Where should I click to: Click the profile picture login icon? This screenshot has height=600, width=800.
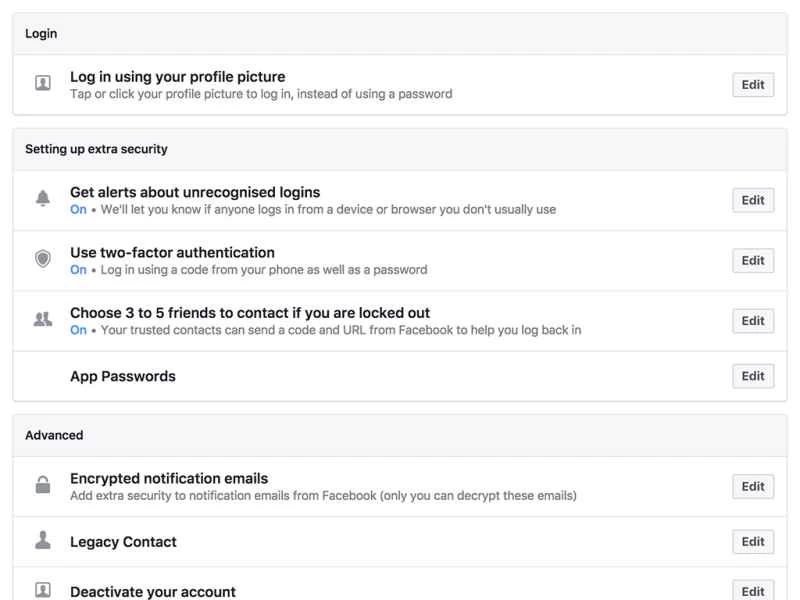pos(42,82)
